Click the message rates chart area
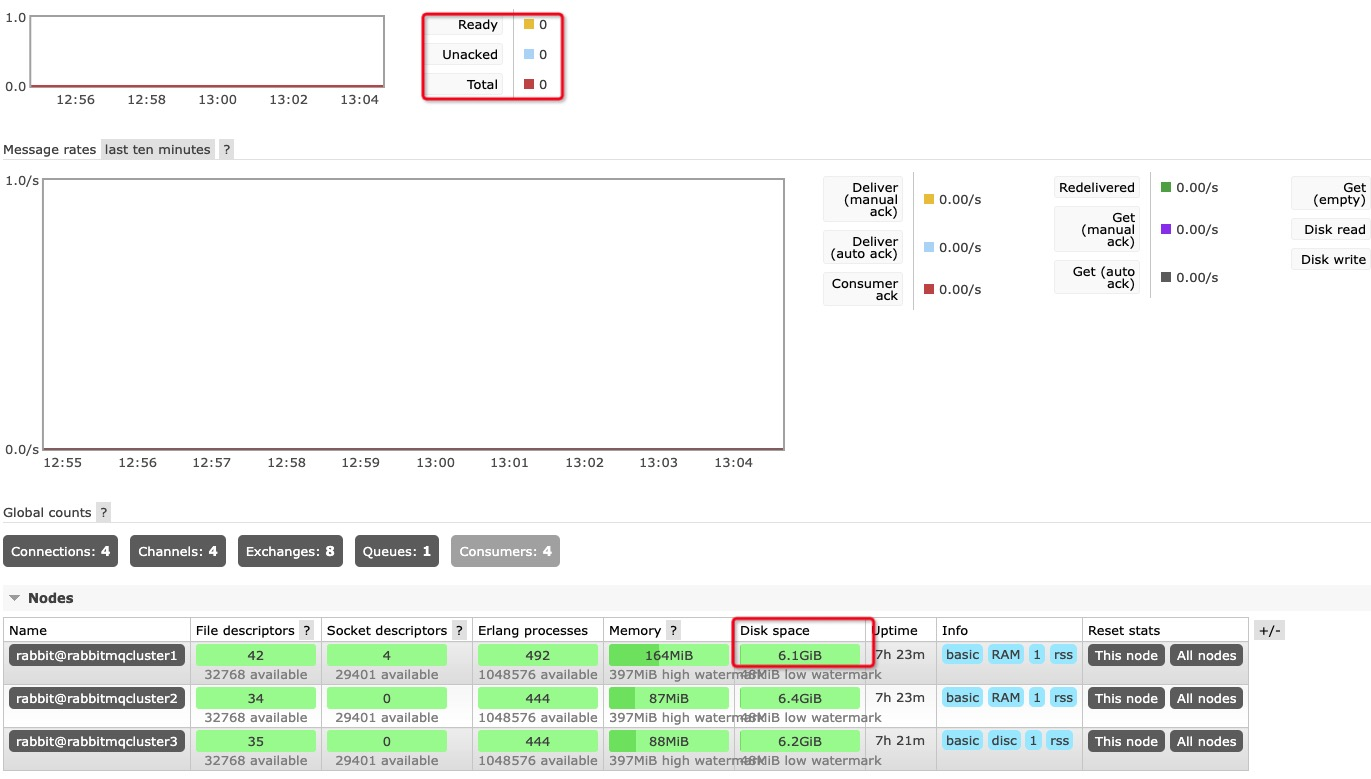The image size is (1371, 779). click(x=413, y=314)
